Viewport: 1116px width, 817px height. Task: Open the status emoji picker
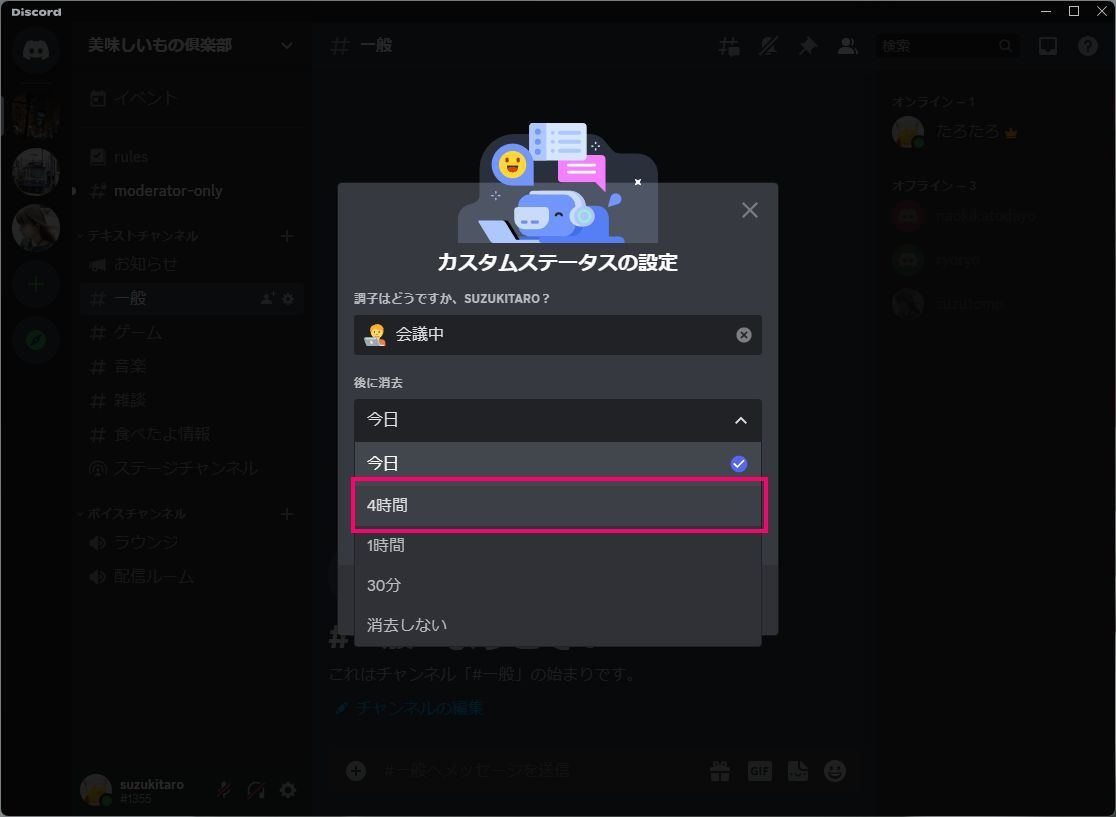click(375, 334)
